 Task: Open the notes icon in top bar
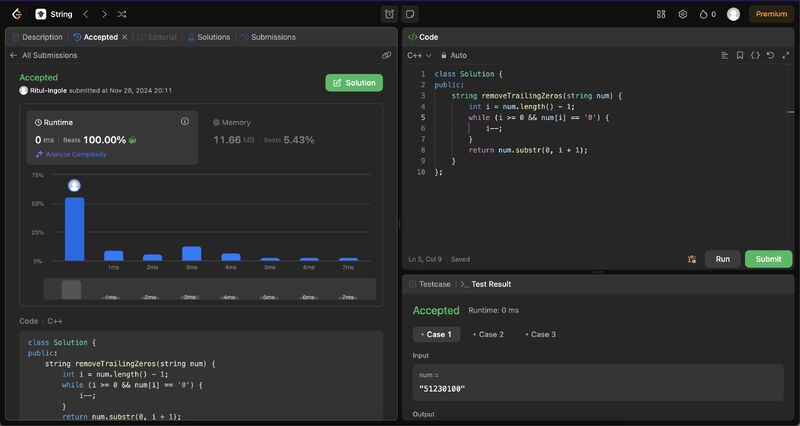(x=410, y=14)
